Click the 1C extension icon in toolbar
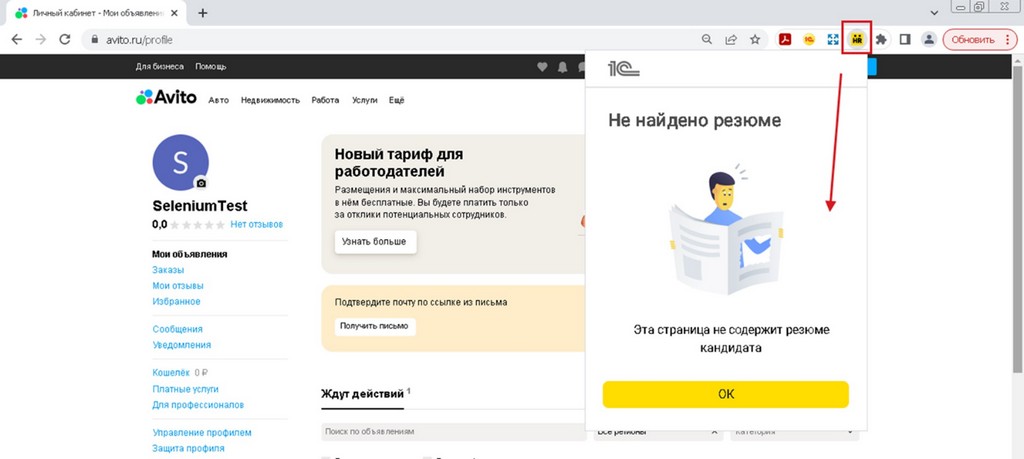The height and width of the screenshot is (459, 1024). (x=809, y=39)
